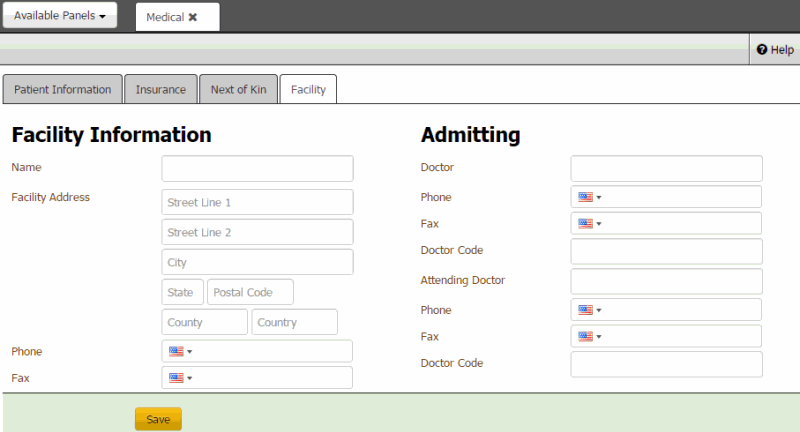This screenshot has width=800, height=432.
Task: Switch to the Patient Information tab
Action: click(63, 89)
